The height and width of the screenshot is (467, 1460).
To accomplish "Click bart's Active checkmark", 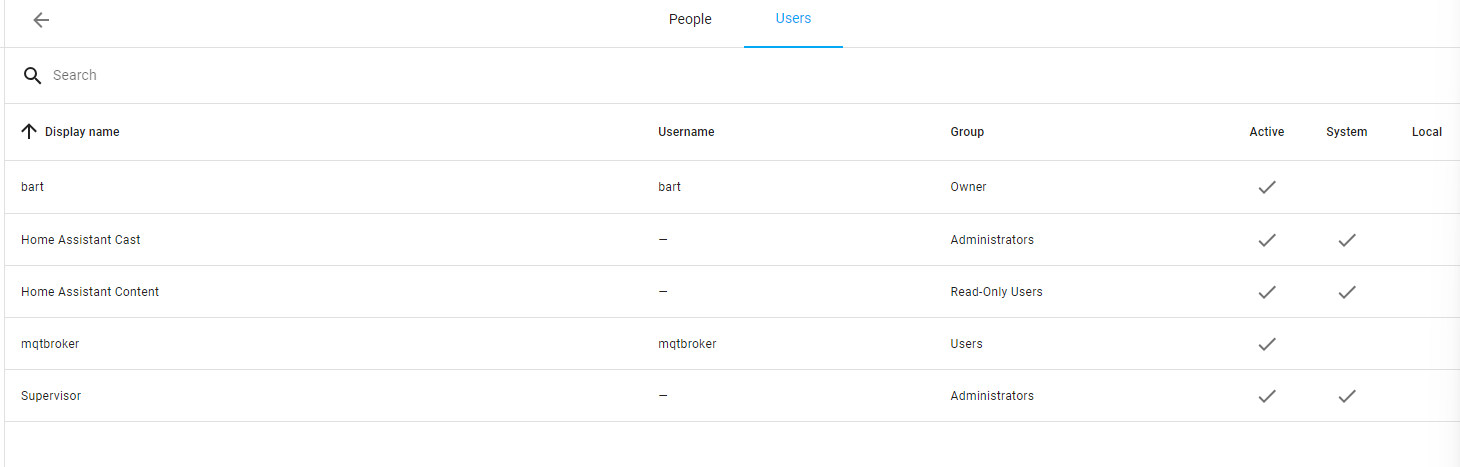I will tap(1267, 187).
